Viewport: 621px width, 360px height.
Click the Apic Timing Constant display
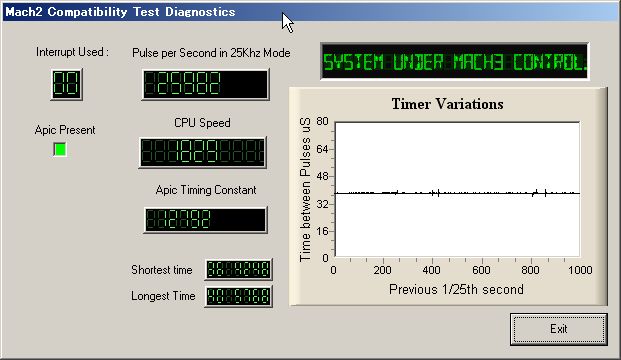click(205, 220)
